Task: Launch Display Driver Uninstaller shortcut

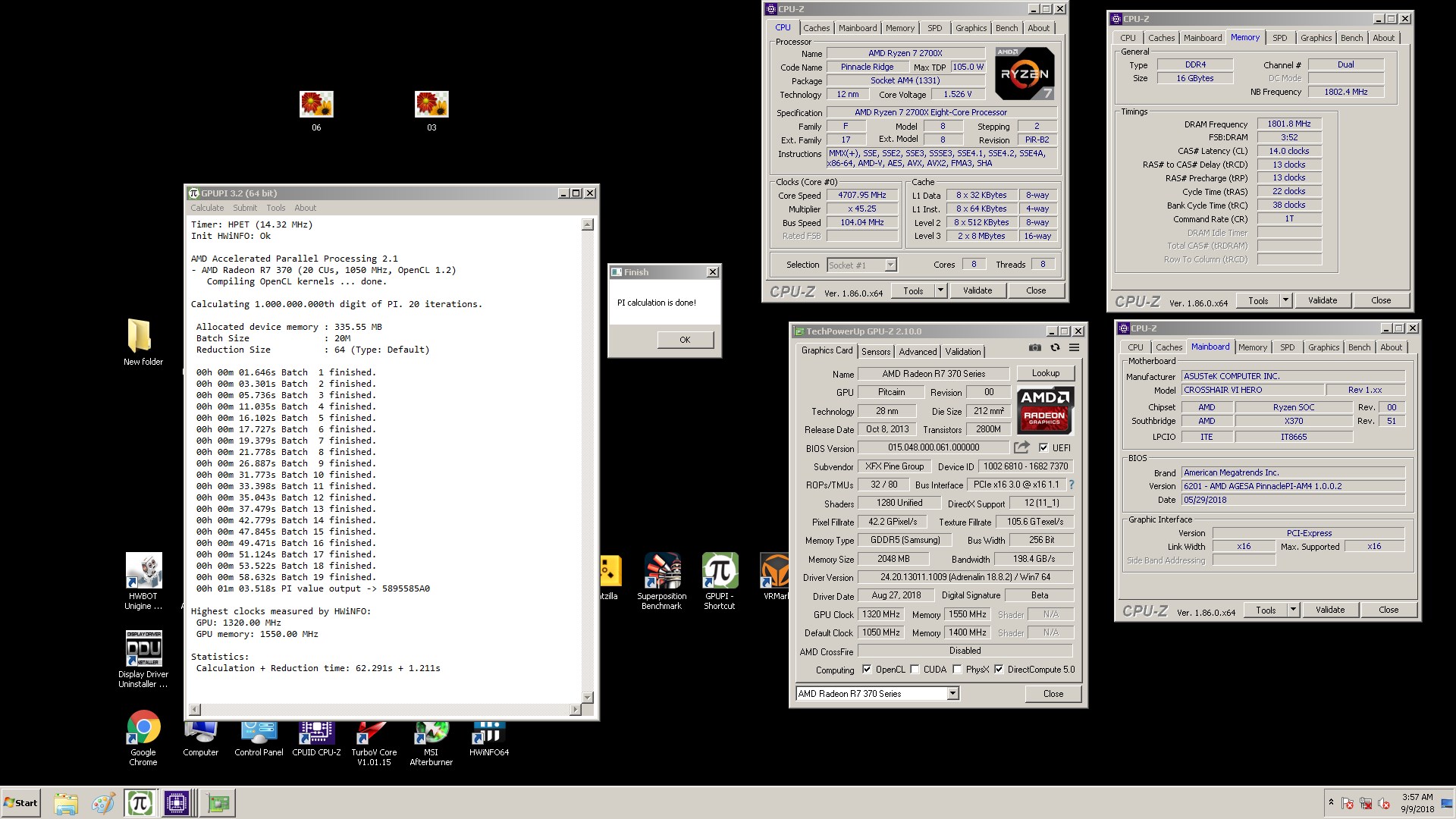Action: (x=143, y=660)
